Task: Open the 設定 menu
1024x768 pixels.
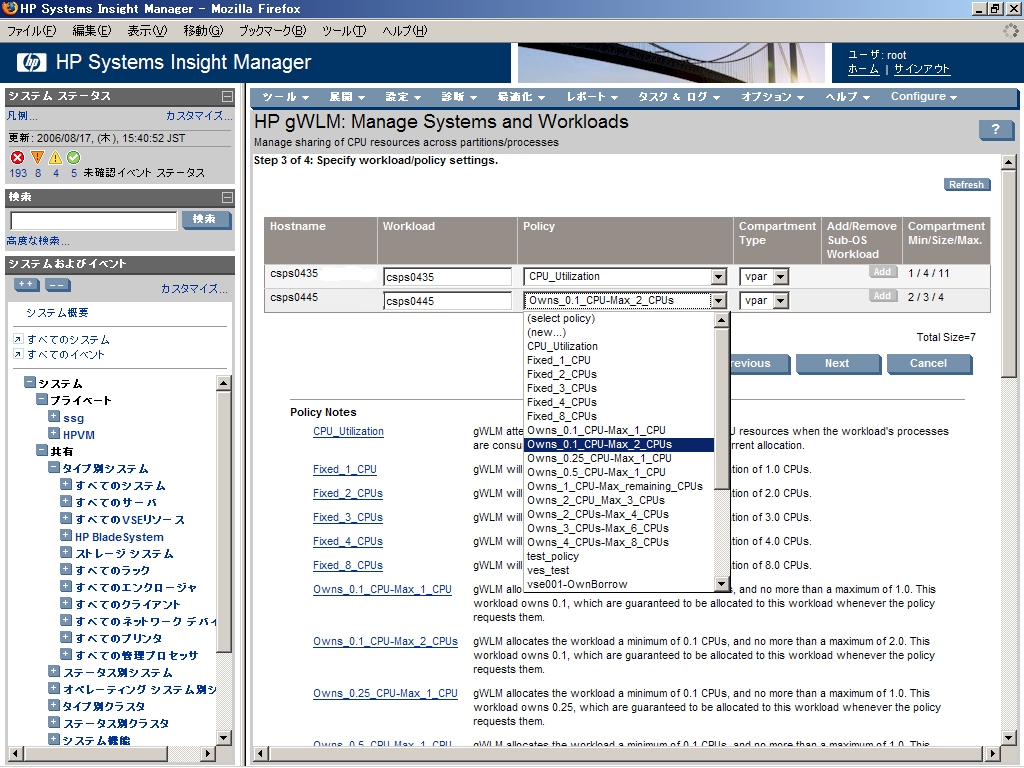Action: pyautogui.click(x=403, y=97)
